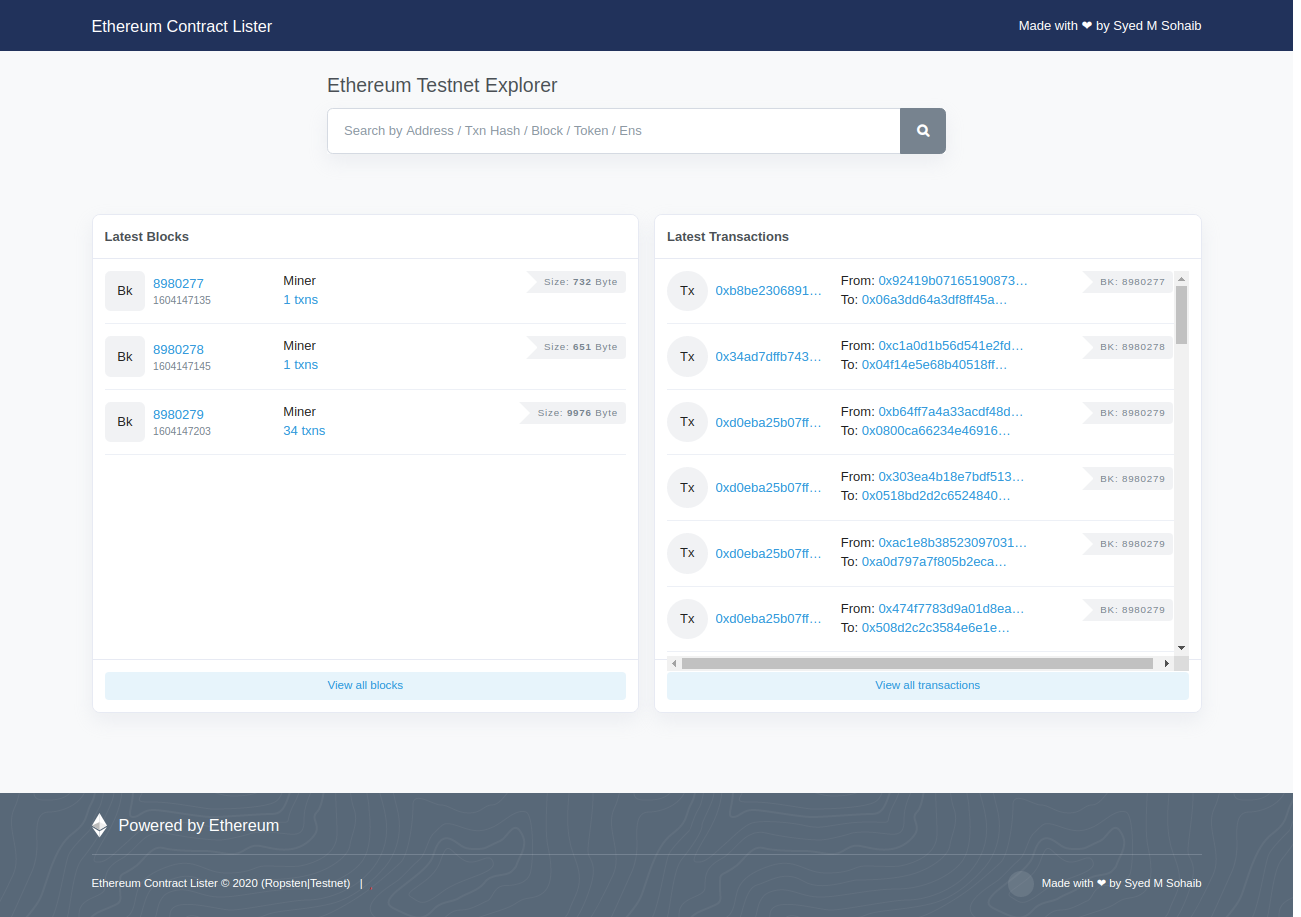The height and width of the screenshot is (917, 1301).
Task: Click the Latest Transactions heading
Action: point(728,237)
